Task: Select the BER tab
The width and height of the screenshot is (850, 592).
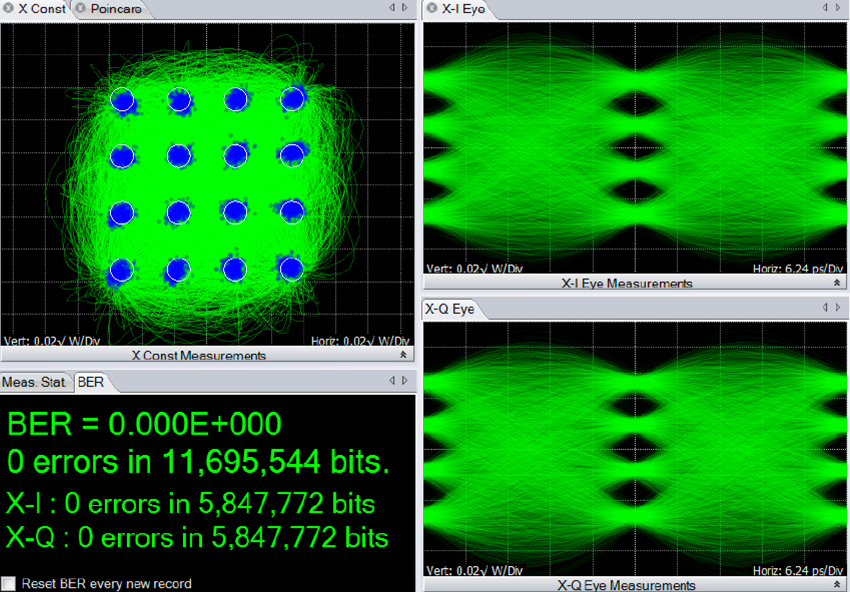Action: (x=90, y=382)
